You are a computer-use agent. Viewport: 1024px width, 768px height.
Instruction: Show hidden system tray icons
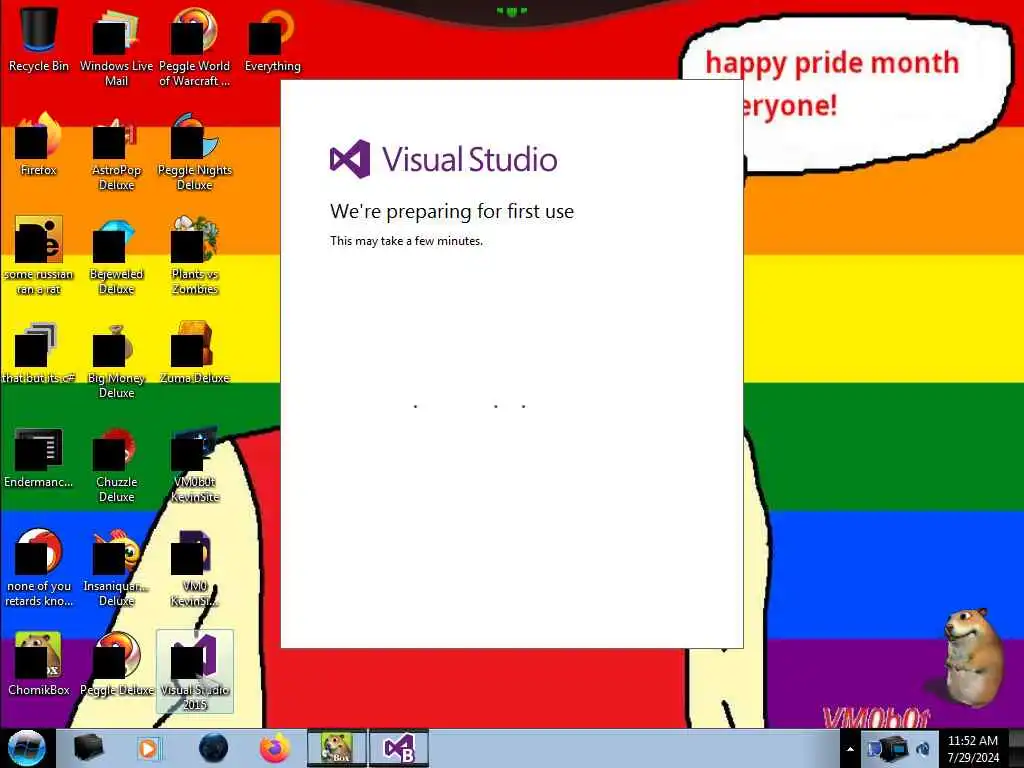[850, 749]
